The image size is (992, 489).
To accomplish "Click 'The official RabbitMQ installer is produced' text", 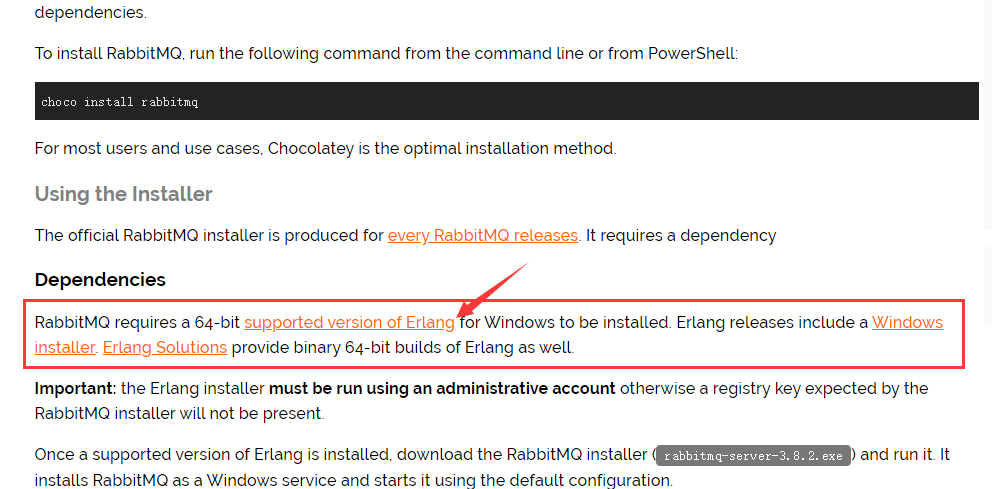I will [209, 236].
